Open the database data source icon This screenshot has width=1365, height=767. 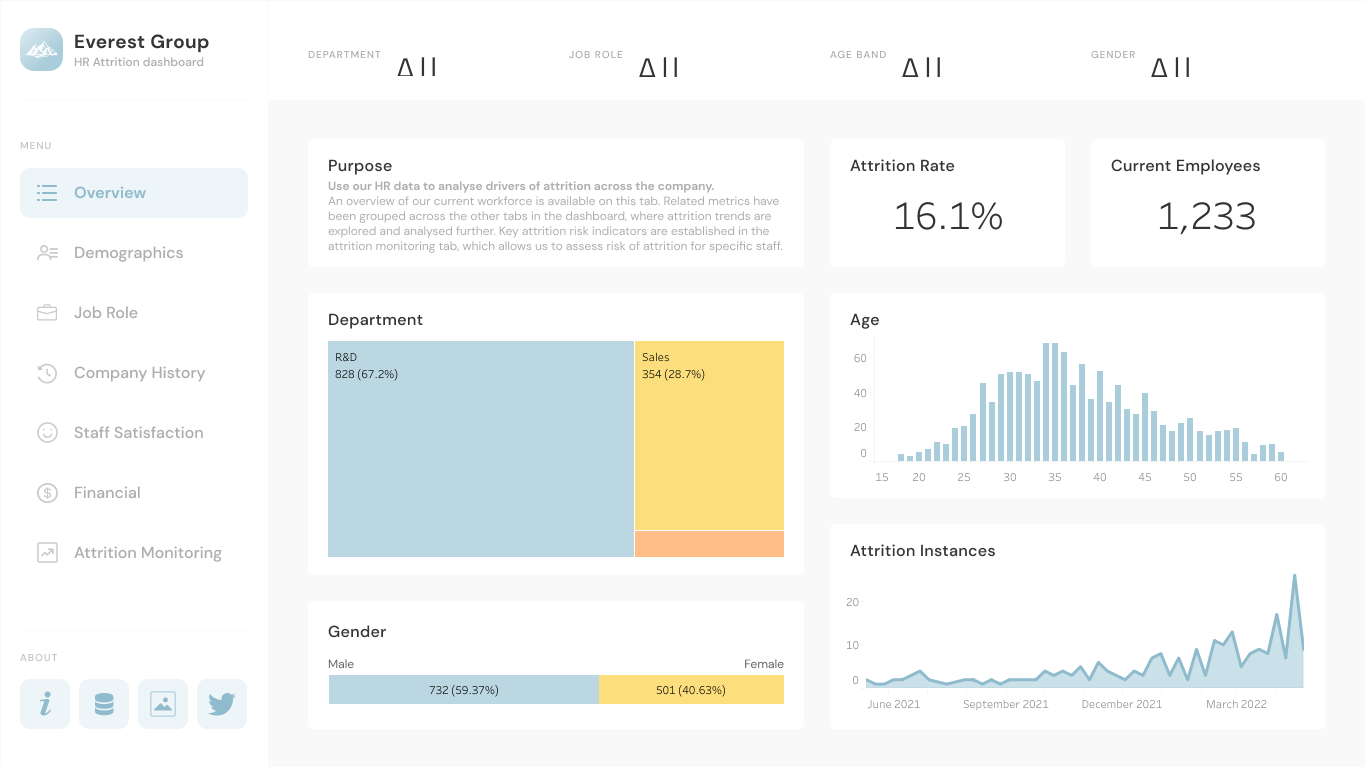[104, 703]
